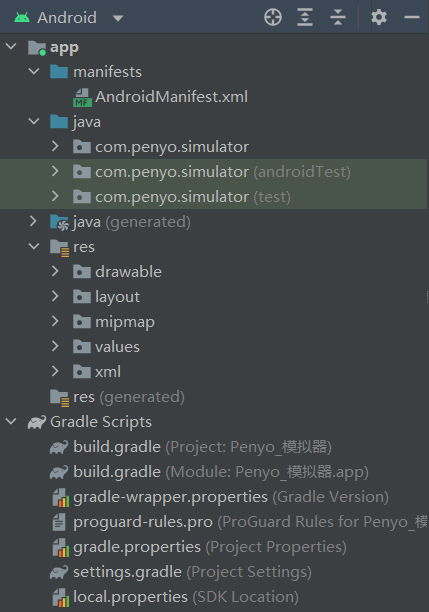Screen dimensions: 429x612
Task: Expand the com.penyo.simulator (androidTest) package
Action: [55, 171]
